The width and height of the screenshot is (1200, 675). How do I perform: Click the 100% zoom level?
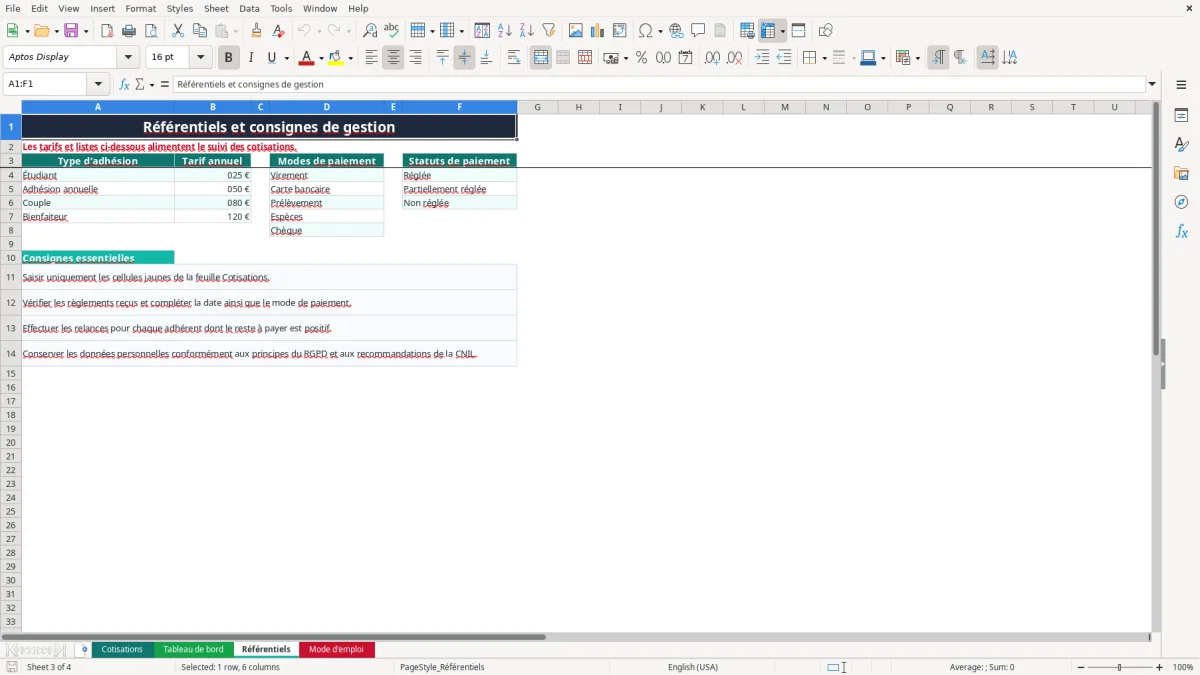click(x=1183, y=667)
